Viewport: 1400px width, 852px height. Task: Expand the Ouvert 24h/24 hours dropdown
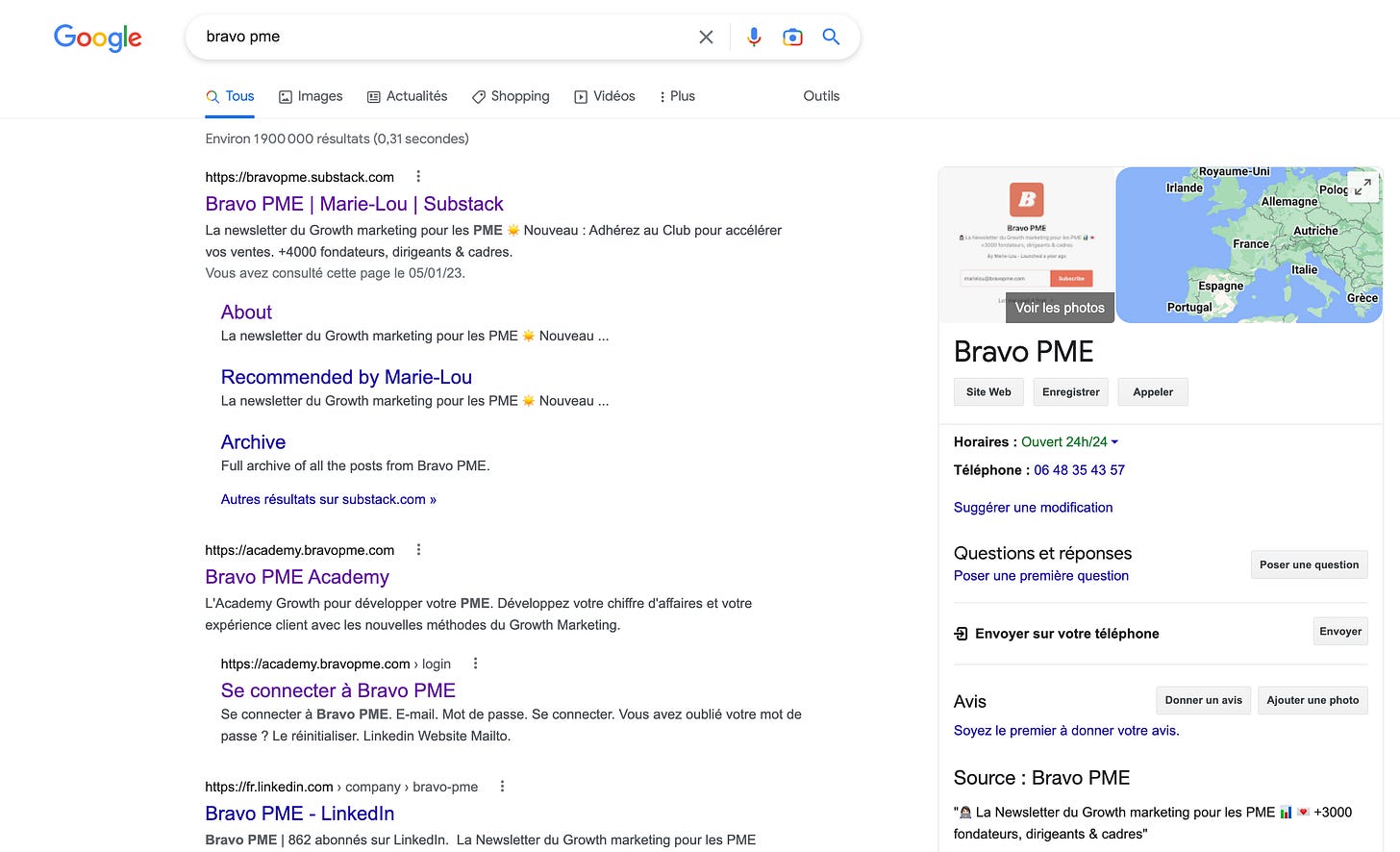[x=1069, y=441]
